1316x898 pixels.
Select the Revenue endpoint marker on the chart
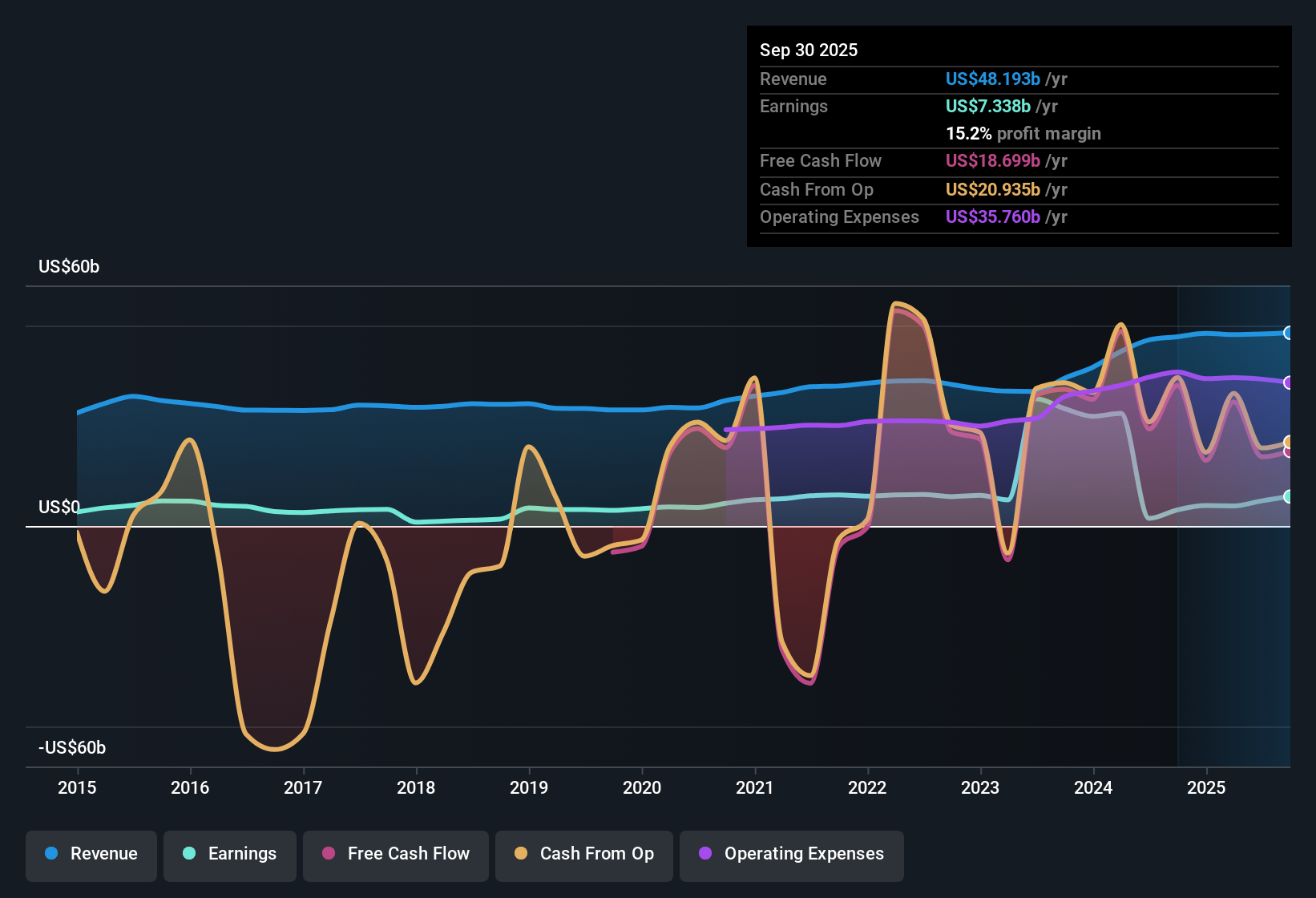1289,333
